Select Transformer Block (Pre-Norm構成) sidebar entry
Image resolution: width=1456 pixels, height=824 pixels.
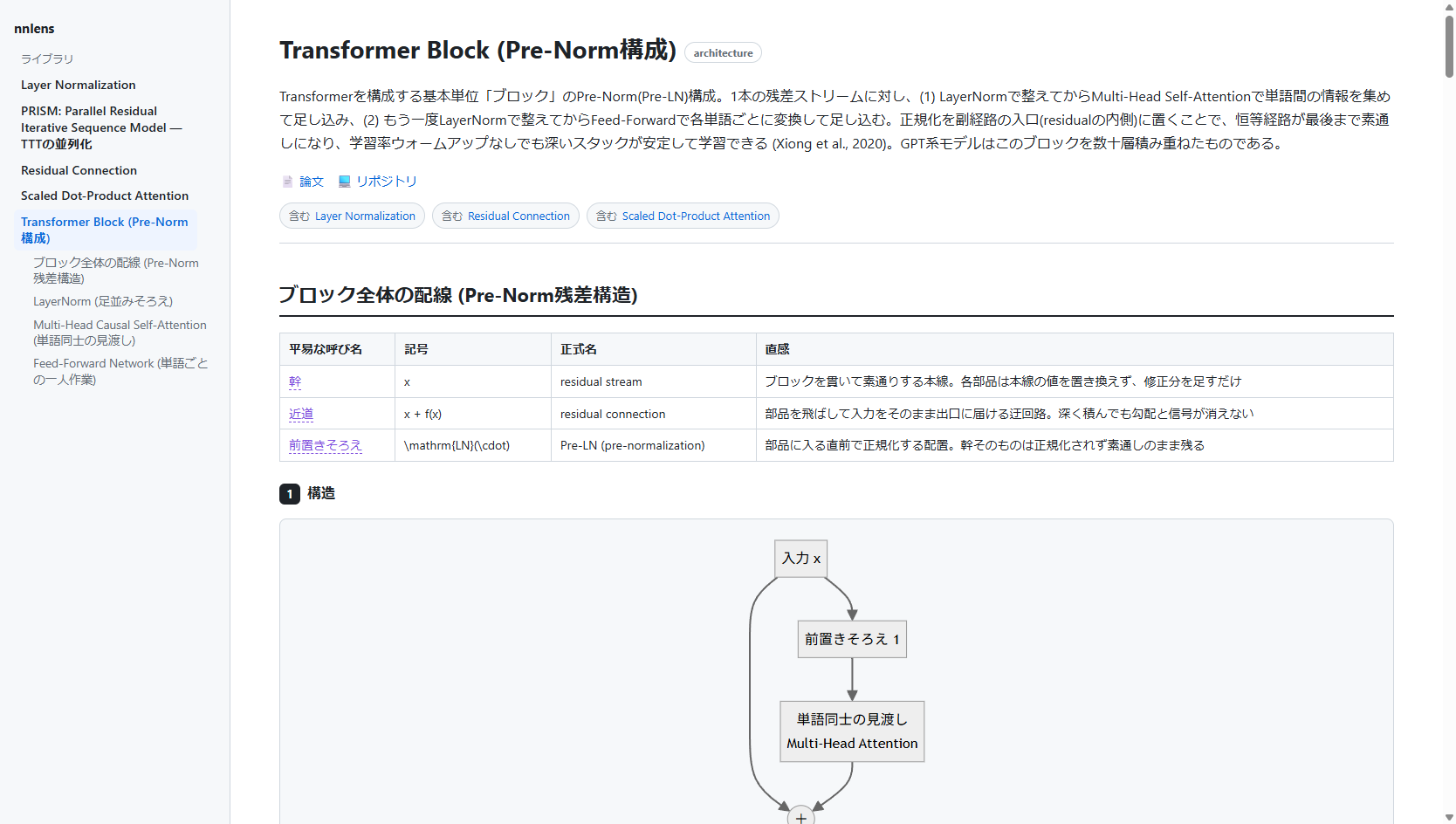pos(105,230)
